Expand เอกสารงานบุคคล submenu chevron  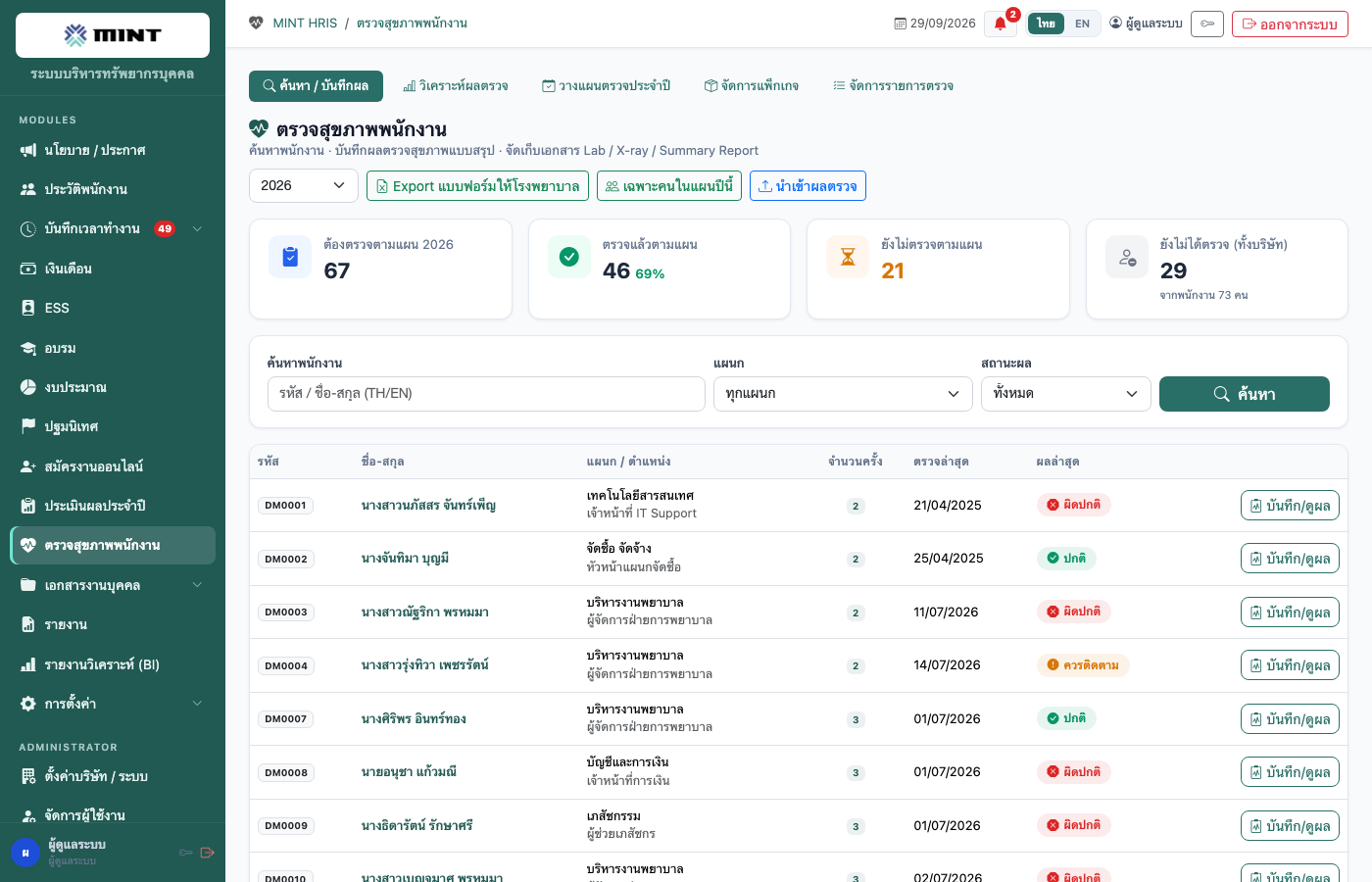tap(197, 585)
